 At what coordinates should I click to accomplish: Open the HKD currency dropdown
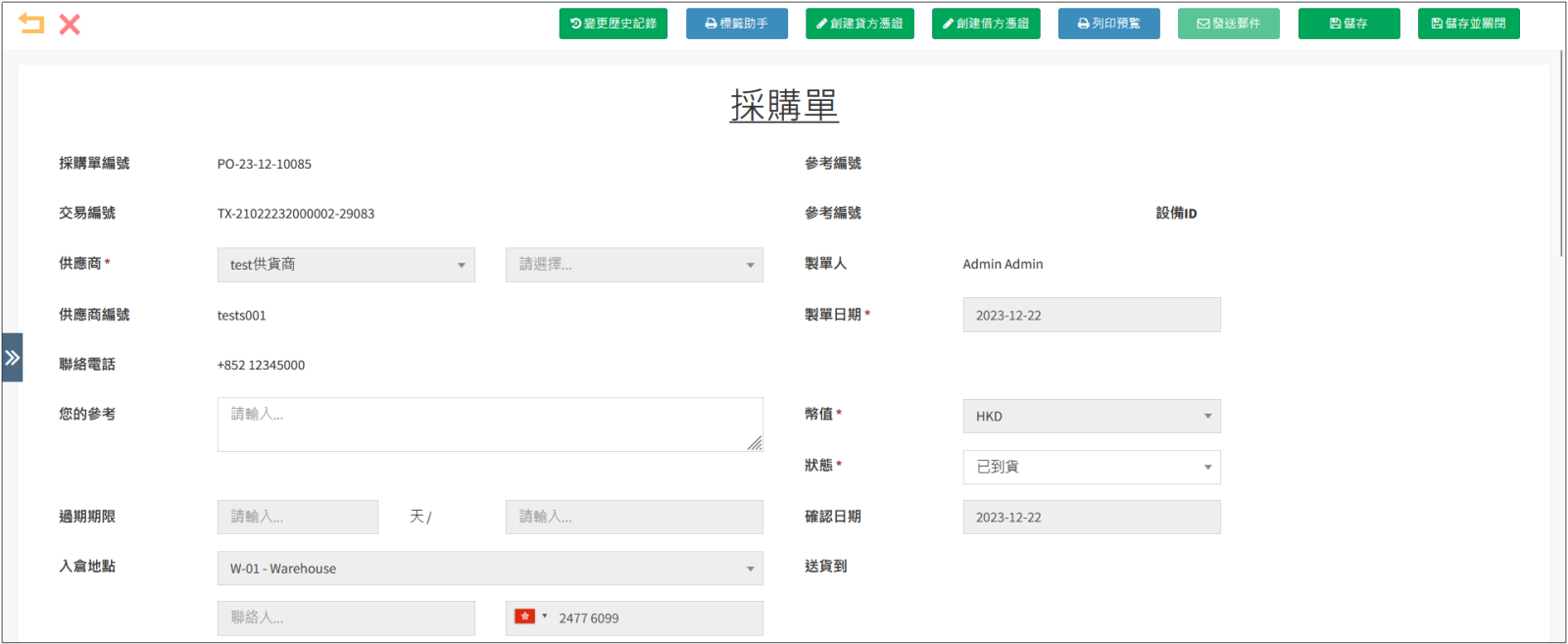pos(1091,417)
